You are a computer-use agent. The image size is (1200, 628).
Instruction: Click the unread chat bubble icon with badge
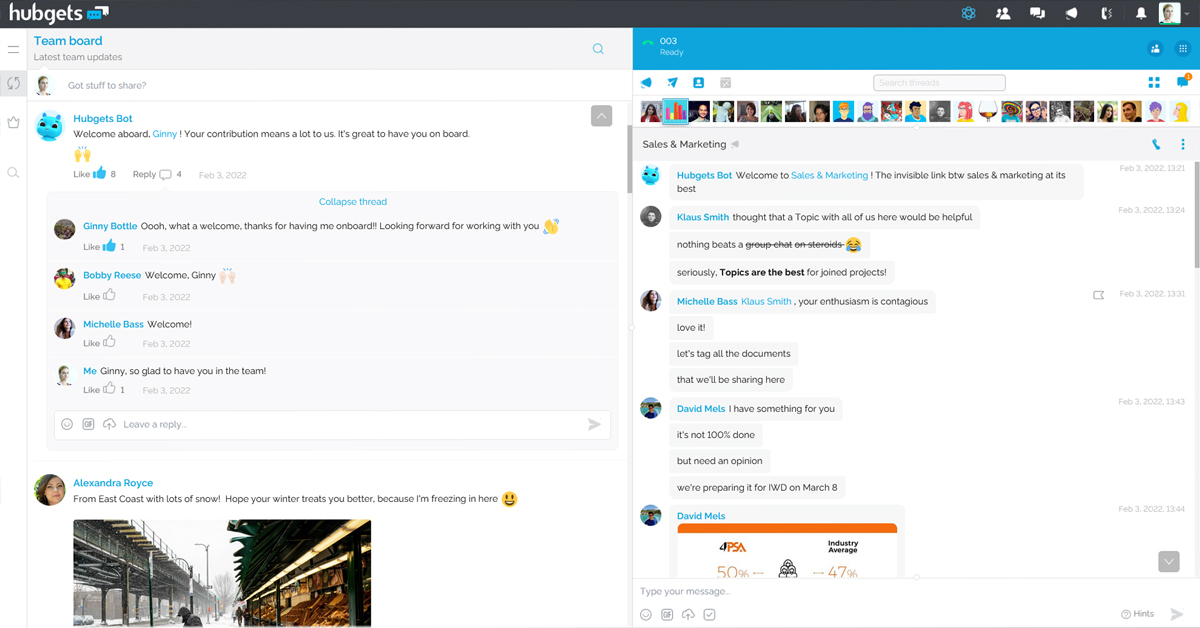tap(1182, 82)
